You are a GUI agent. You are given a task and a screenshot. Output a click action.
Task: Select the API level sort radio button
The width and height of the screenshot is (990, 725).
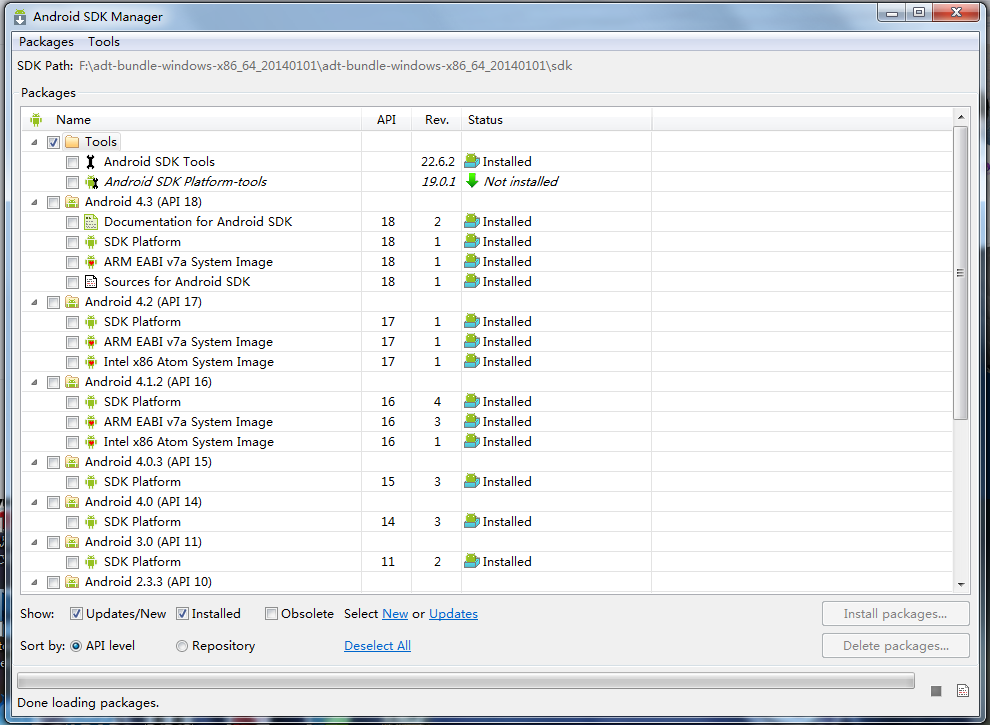tap(76, 646)
